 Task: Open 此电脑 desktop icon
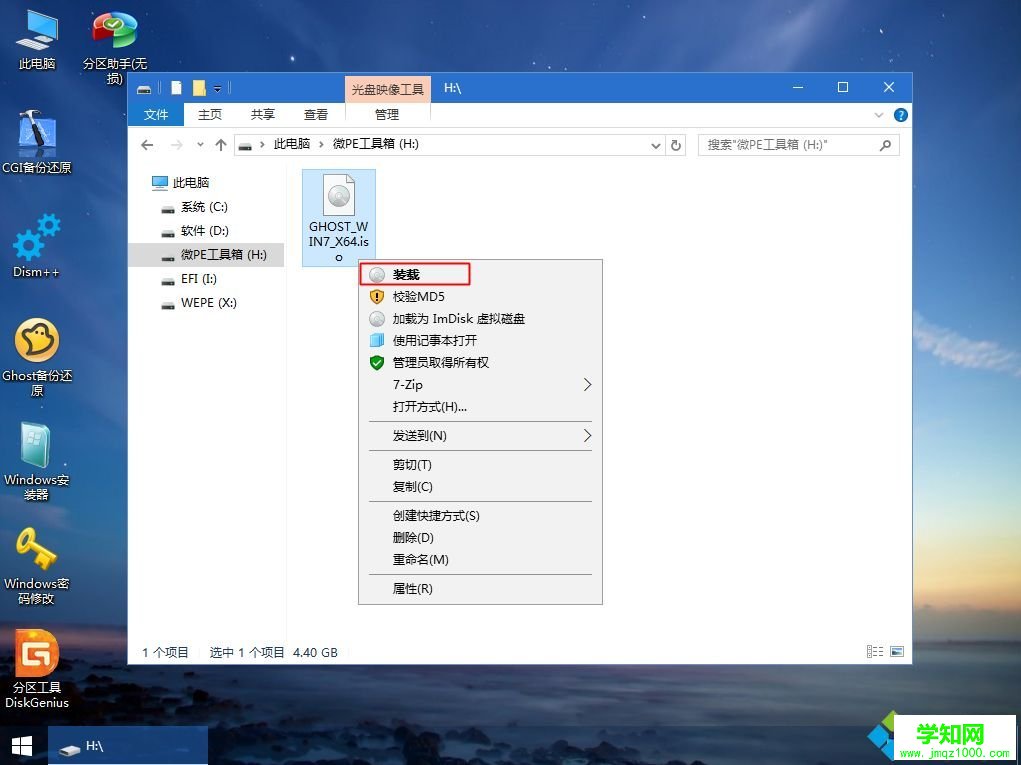36,30
